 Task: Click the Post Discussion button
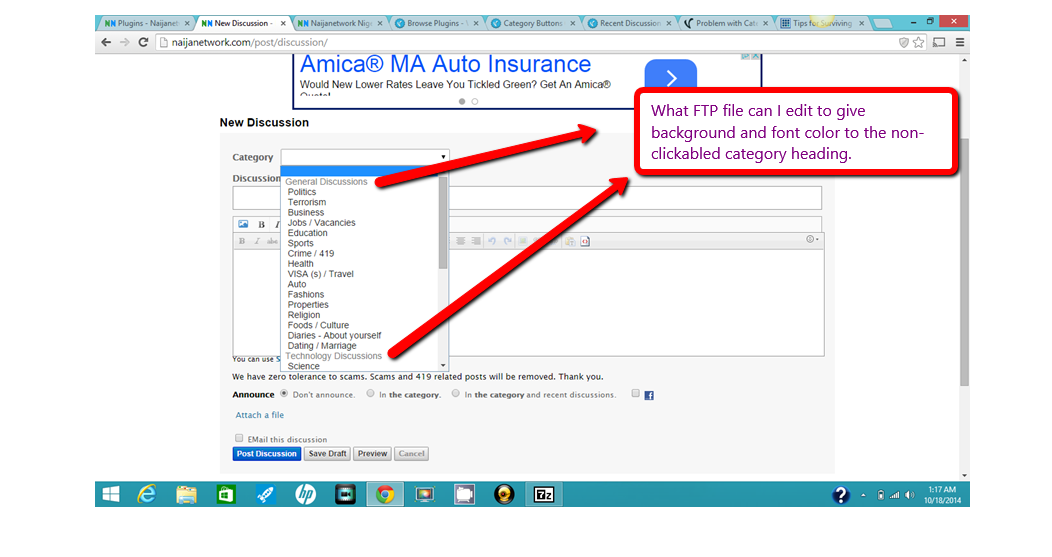pos(266,454)
